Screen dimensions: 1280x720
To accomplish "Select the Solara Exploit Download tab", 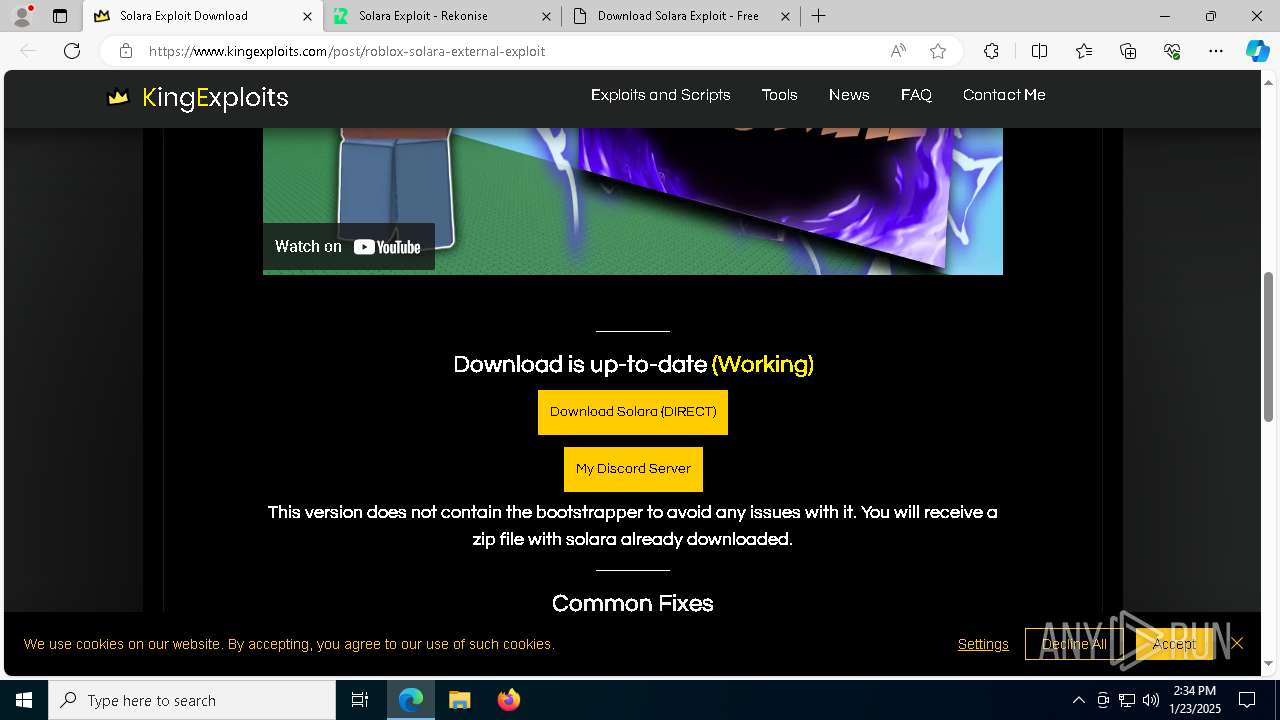I will (203, 16).
